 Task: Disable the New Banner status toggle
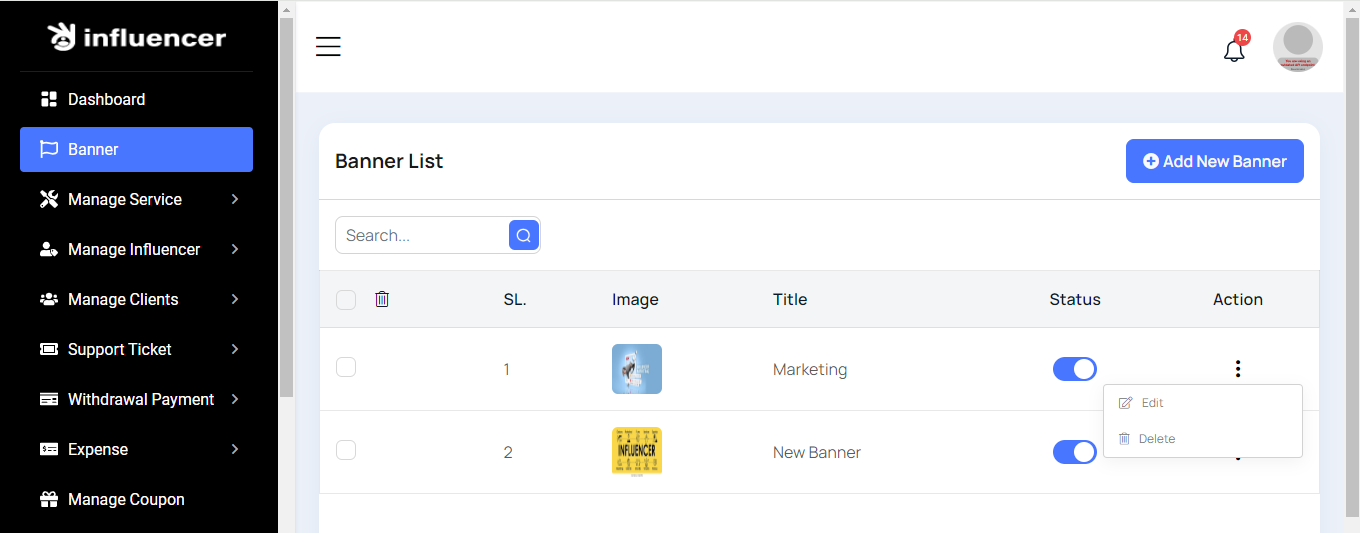coord(1074,452)
